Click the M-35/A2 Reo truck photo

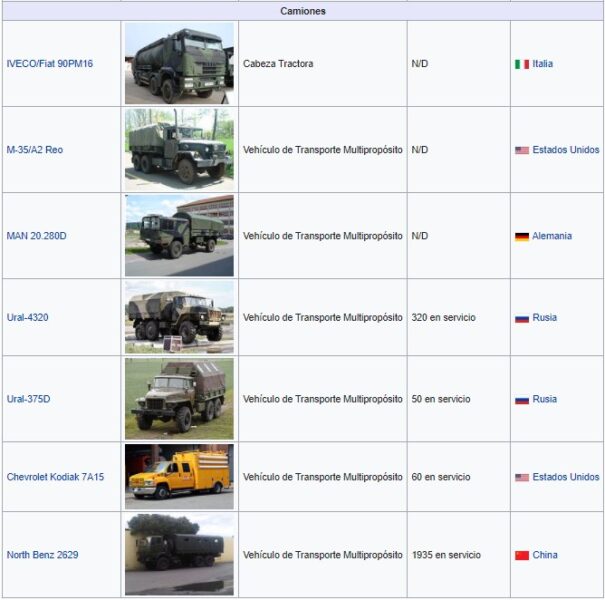tap(179, 150)
